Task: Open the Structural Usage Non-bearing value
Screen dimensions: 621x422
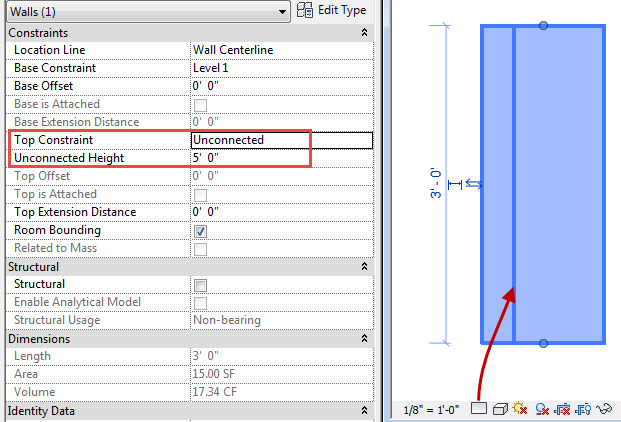Action: (x=282, y=320)
